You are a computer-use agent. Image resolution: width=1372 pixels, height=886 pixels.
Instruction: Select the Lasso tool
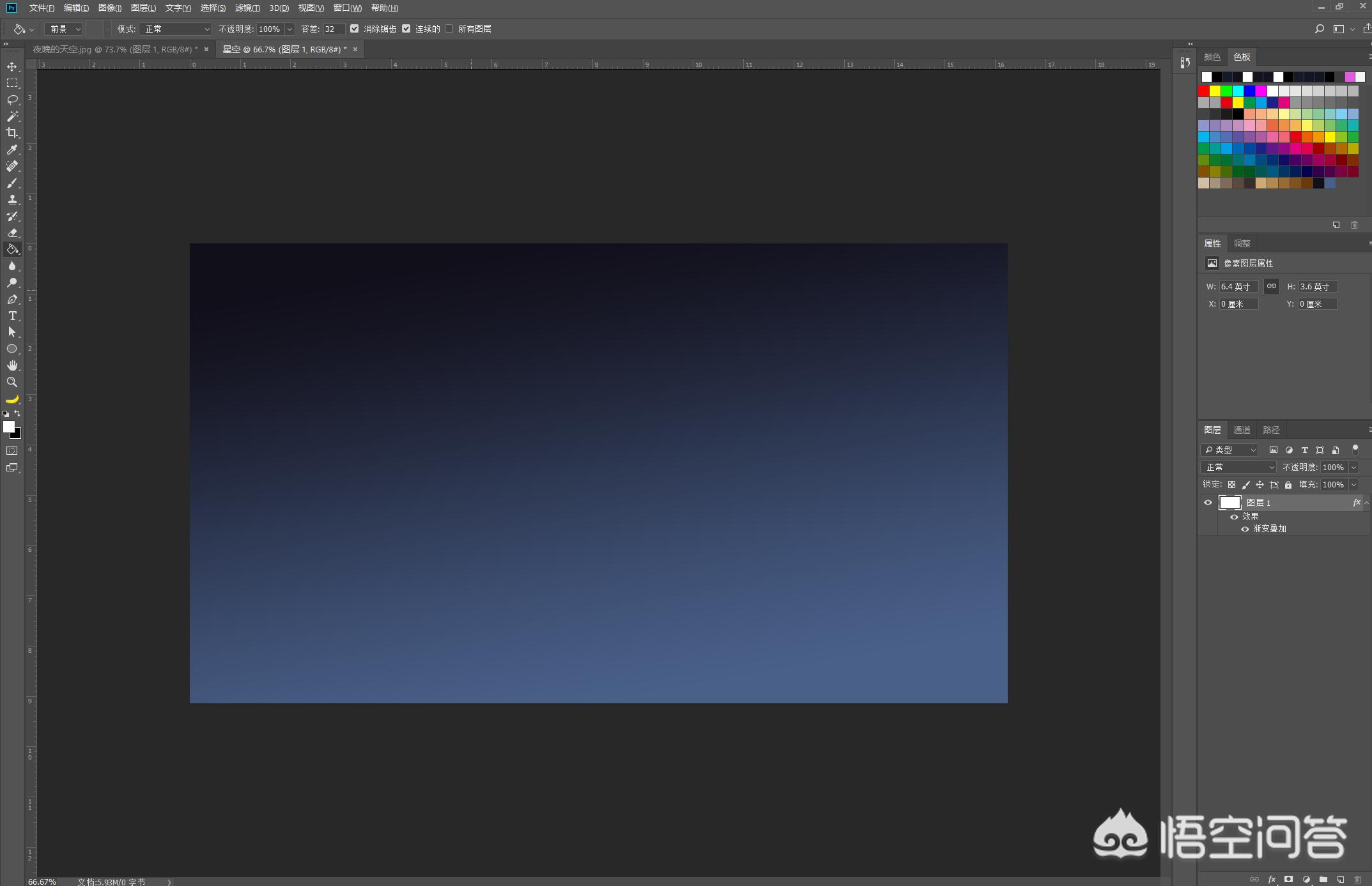(12, 100)
